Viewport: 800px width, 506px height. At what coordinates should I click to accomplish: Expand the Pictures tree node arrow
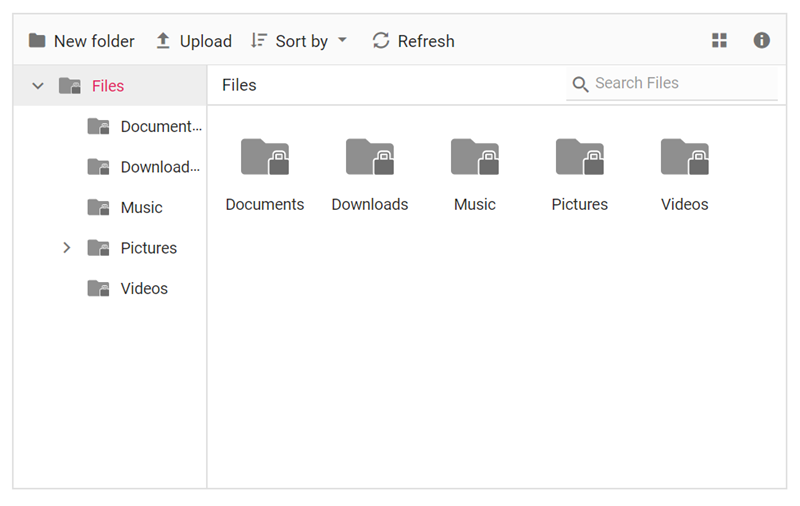tap(67, 248)
